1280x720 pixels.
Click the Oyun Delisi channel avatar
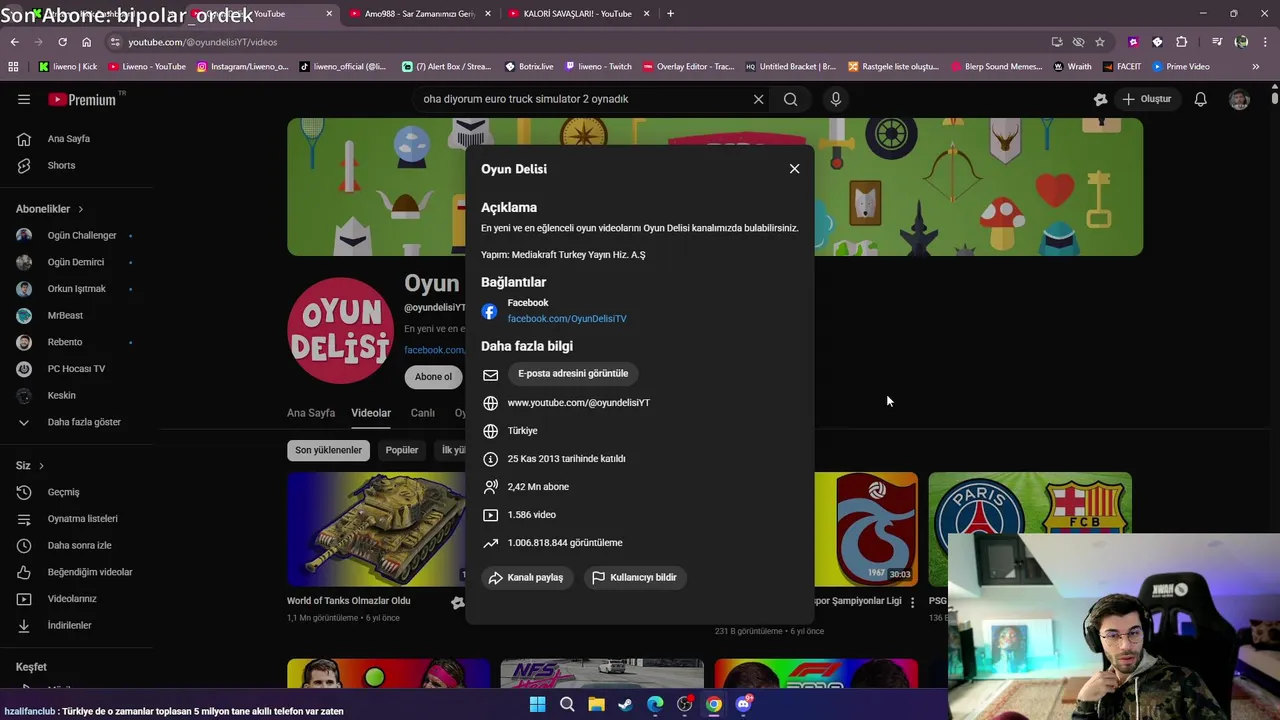point(340,331)
